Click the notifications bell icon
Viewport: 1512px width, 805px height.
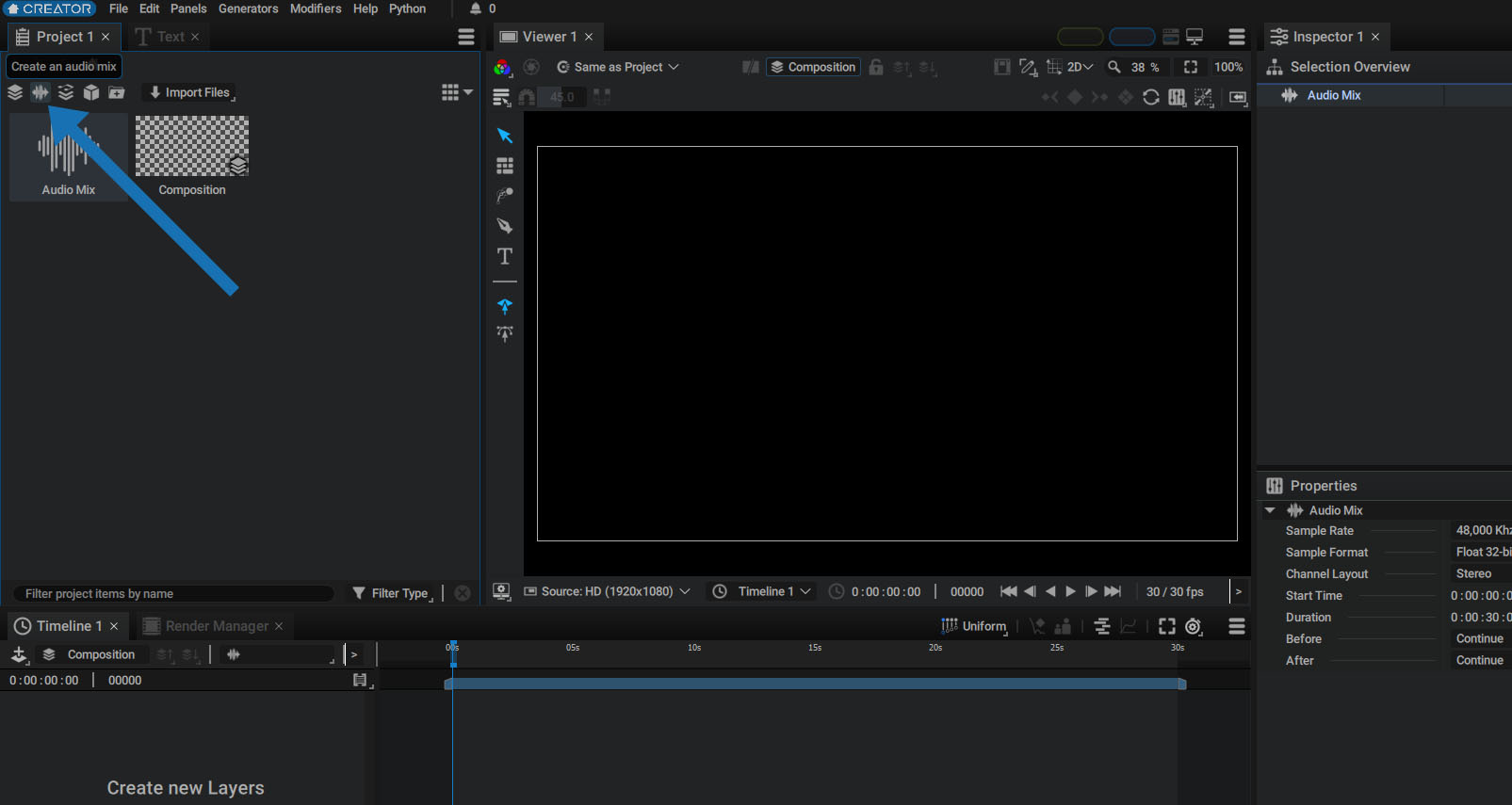click(476, 8)
